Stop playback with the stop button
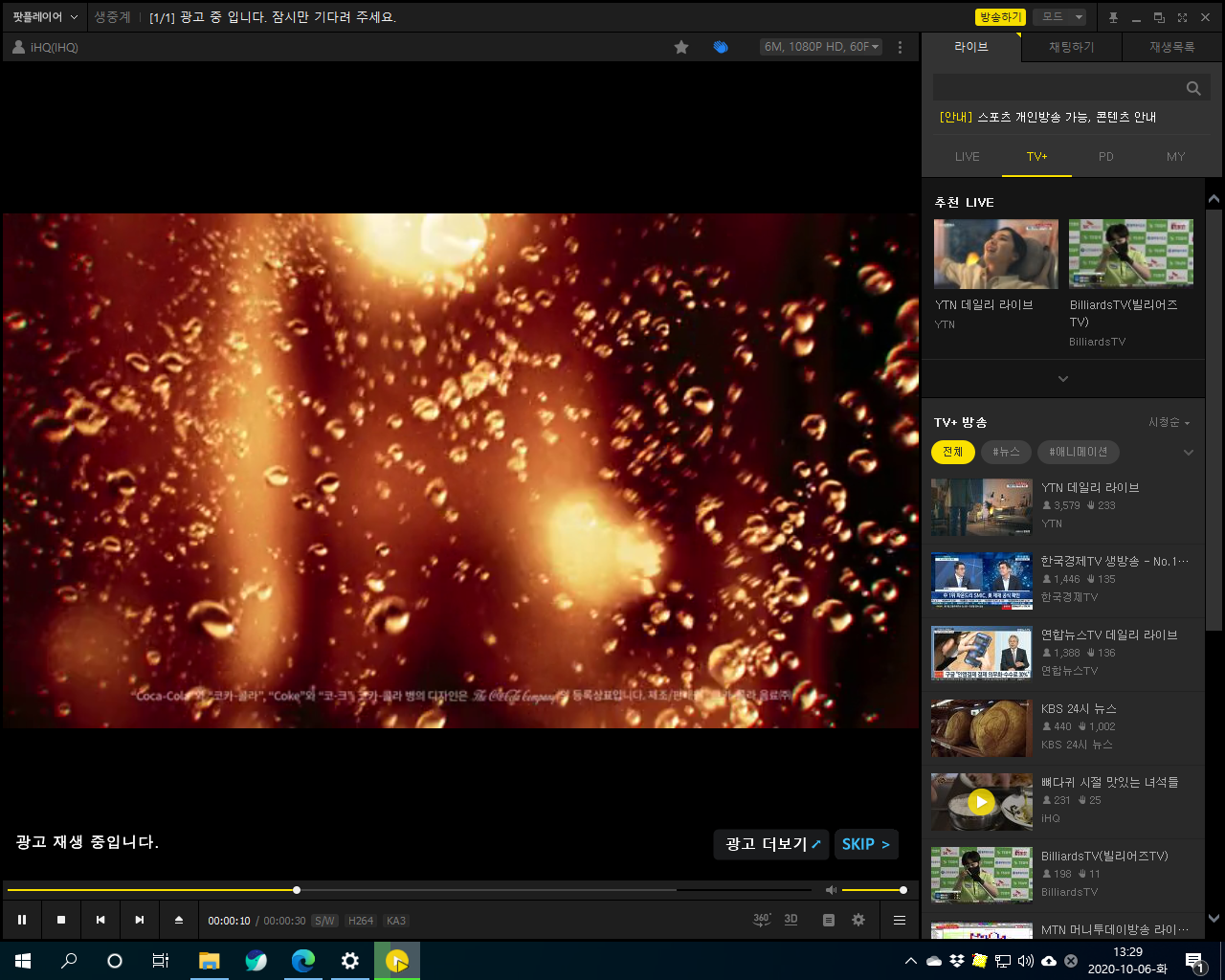 (61, 920)
